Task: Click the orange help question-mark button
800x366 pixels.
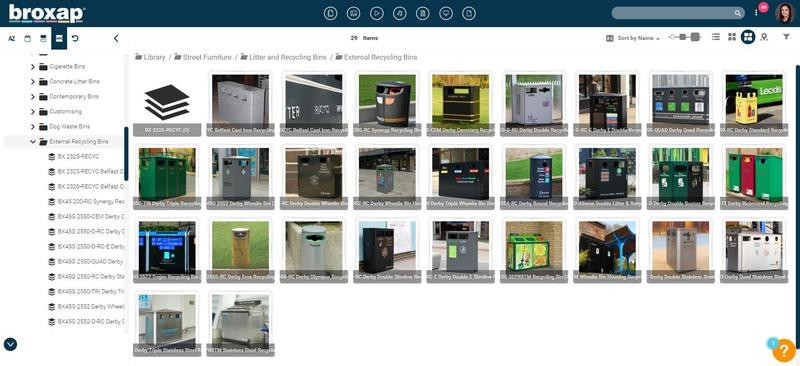Action: coord(784,350)
